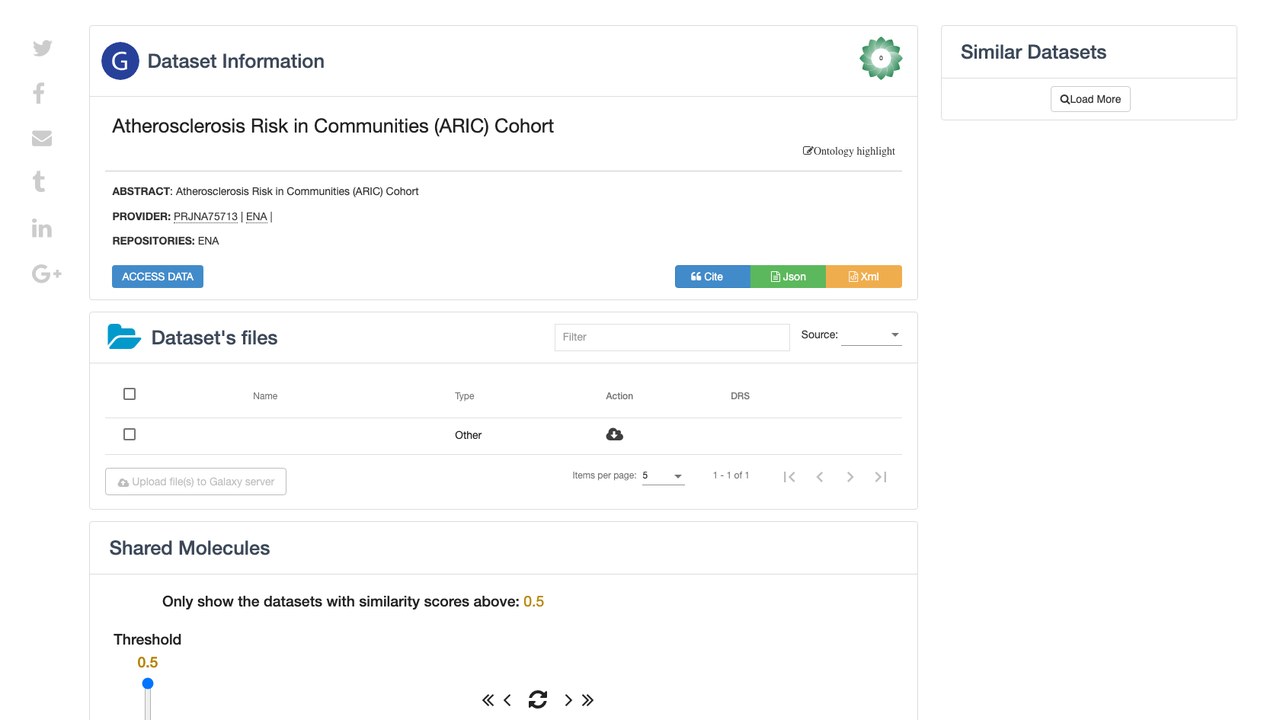
Task: Focus the files Filter input field
Action: pos(672,337)
